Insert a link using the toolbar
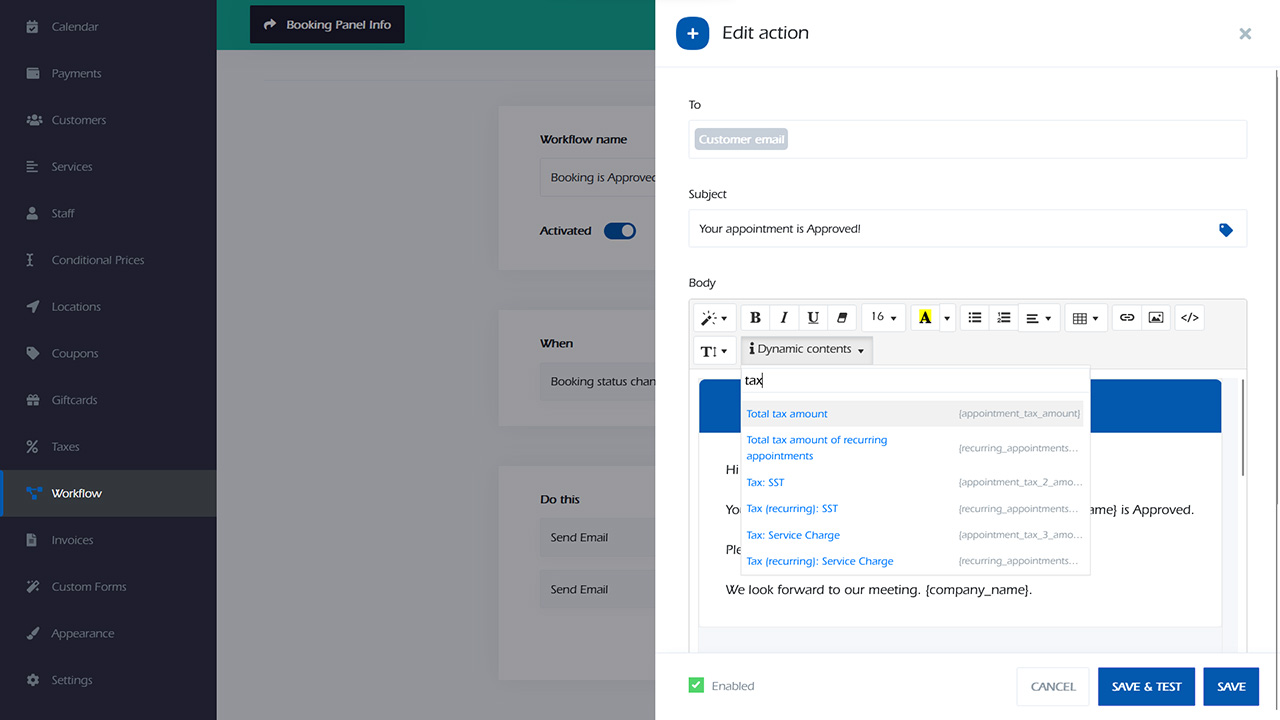Image resolution: width=1280 pixels, height=720 pixels. tap(1127, 318)
